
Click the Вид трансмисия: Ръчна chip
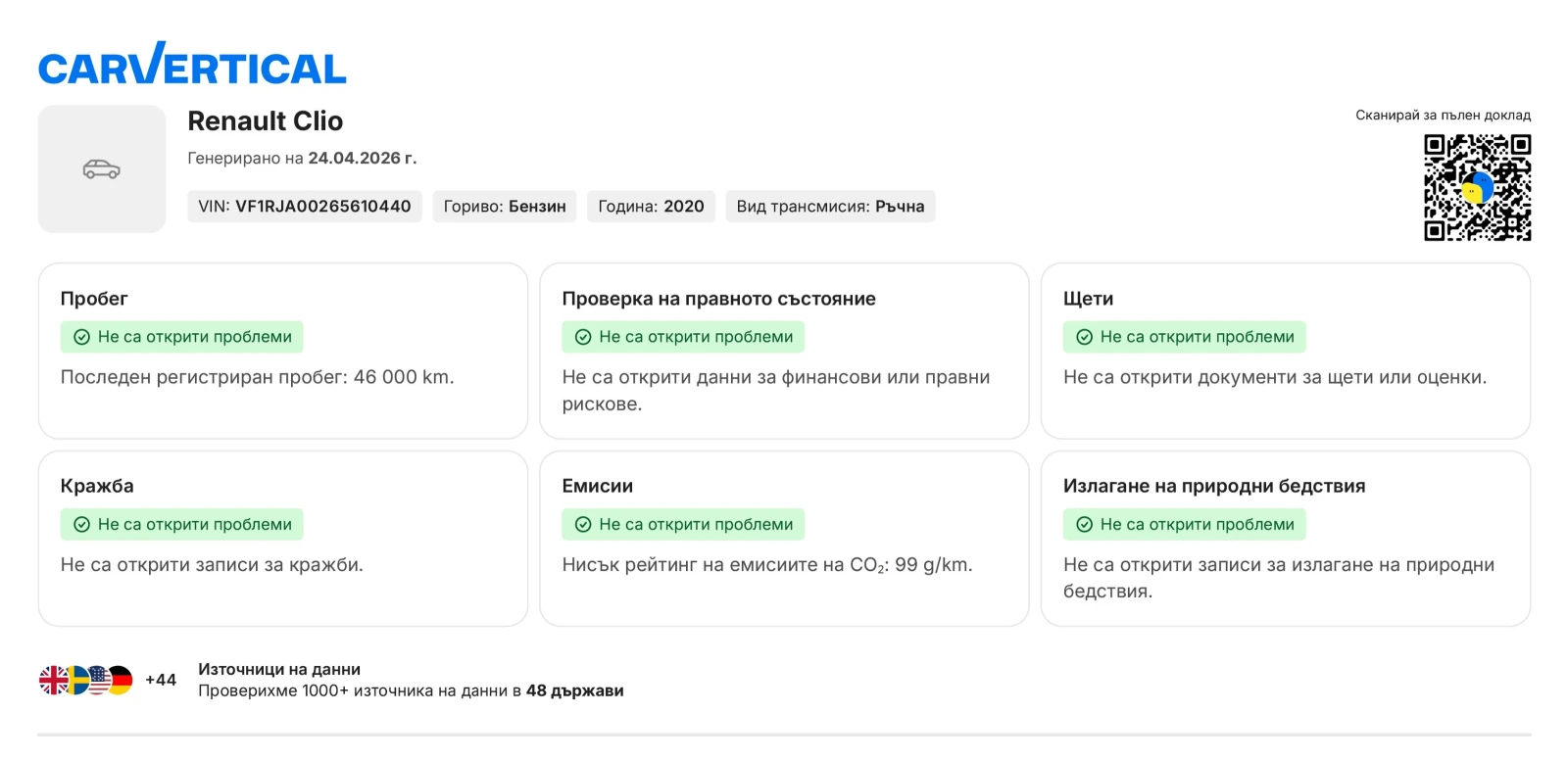pyautogui.click(x=830, y=207)
